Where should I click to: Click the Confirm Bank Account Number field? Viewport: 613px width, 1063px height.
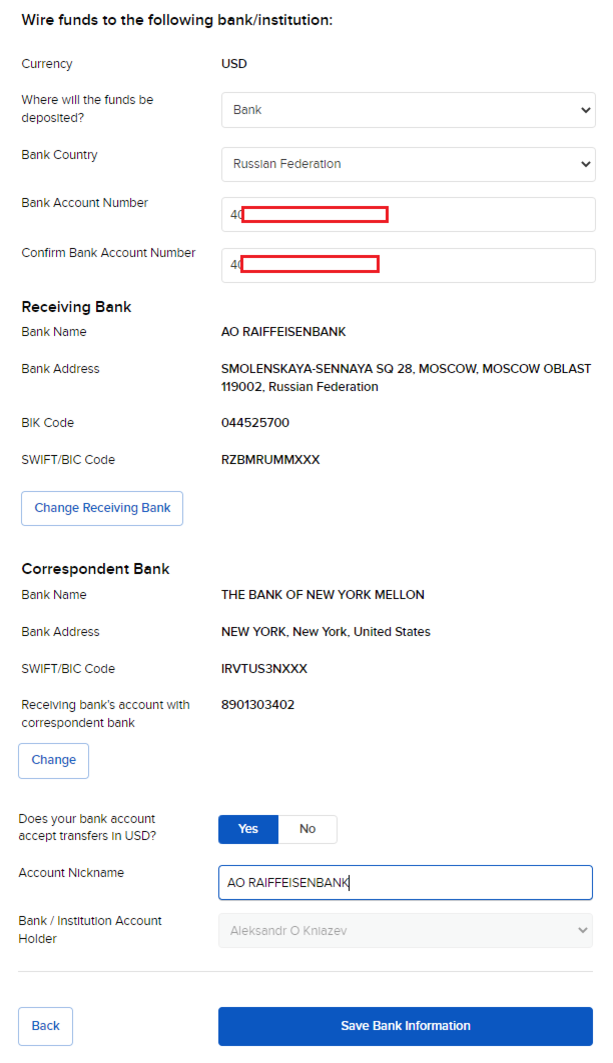[405, 264]
